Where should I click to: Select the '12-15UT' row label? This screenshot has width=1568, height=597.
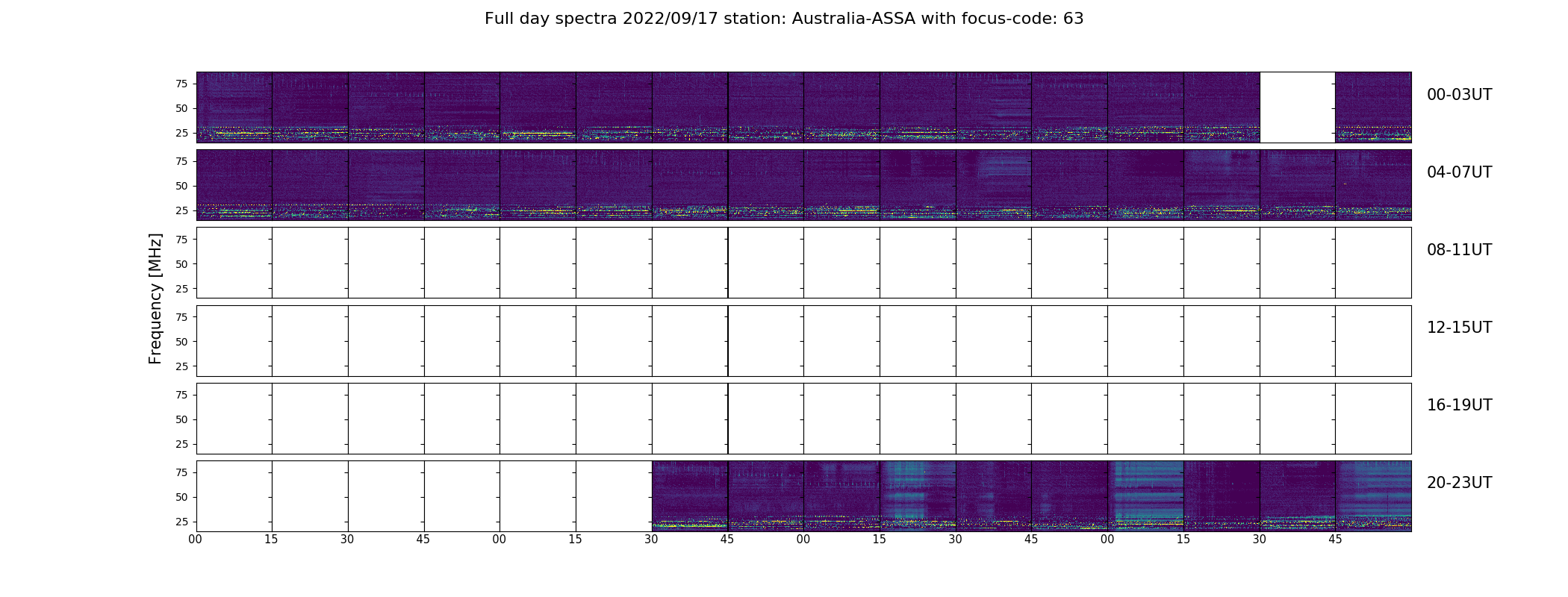1459,328
